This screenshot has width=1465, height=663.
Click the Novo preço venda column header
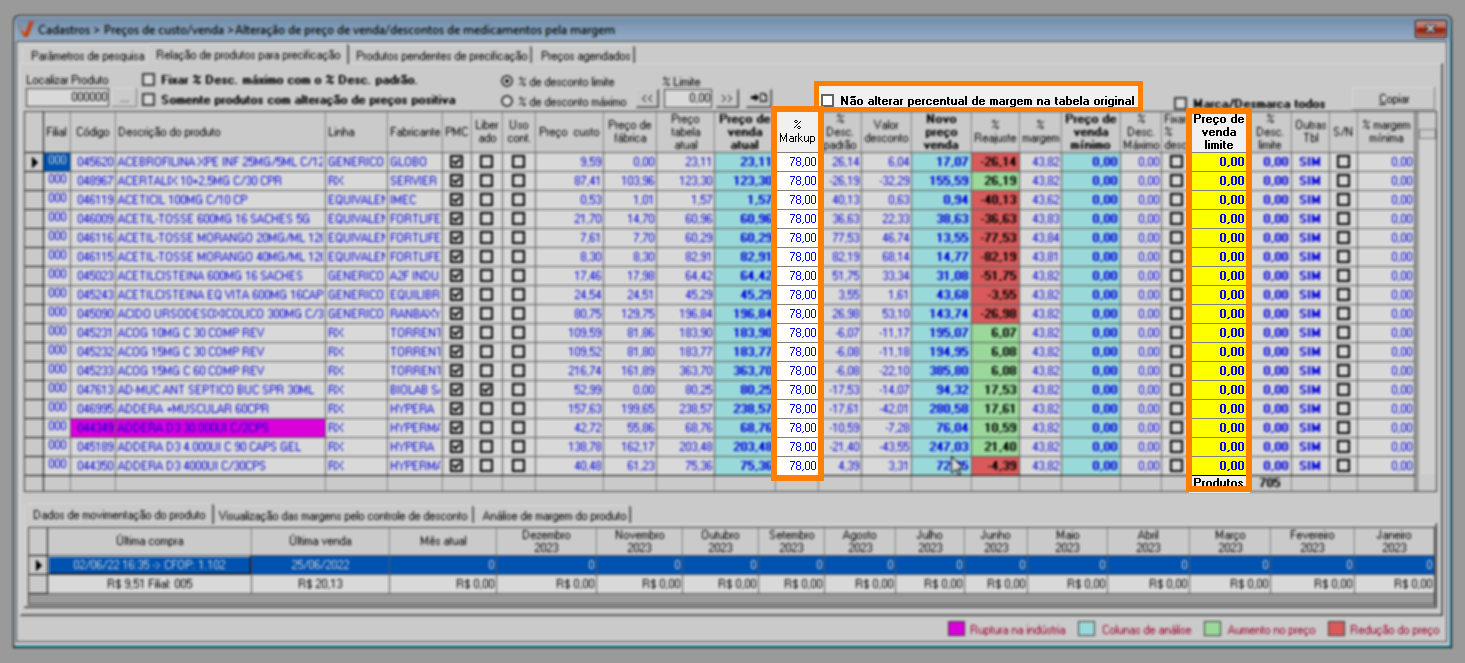[x=941, y=132]
